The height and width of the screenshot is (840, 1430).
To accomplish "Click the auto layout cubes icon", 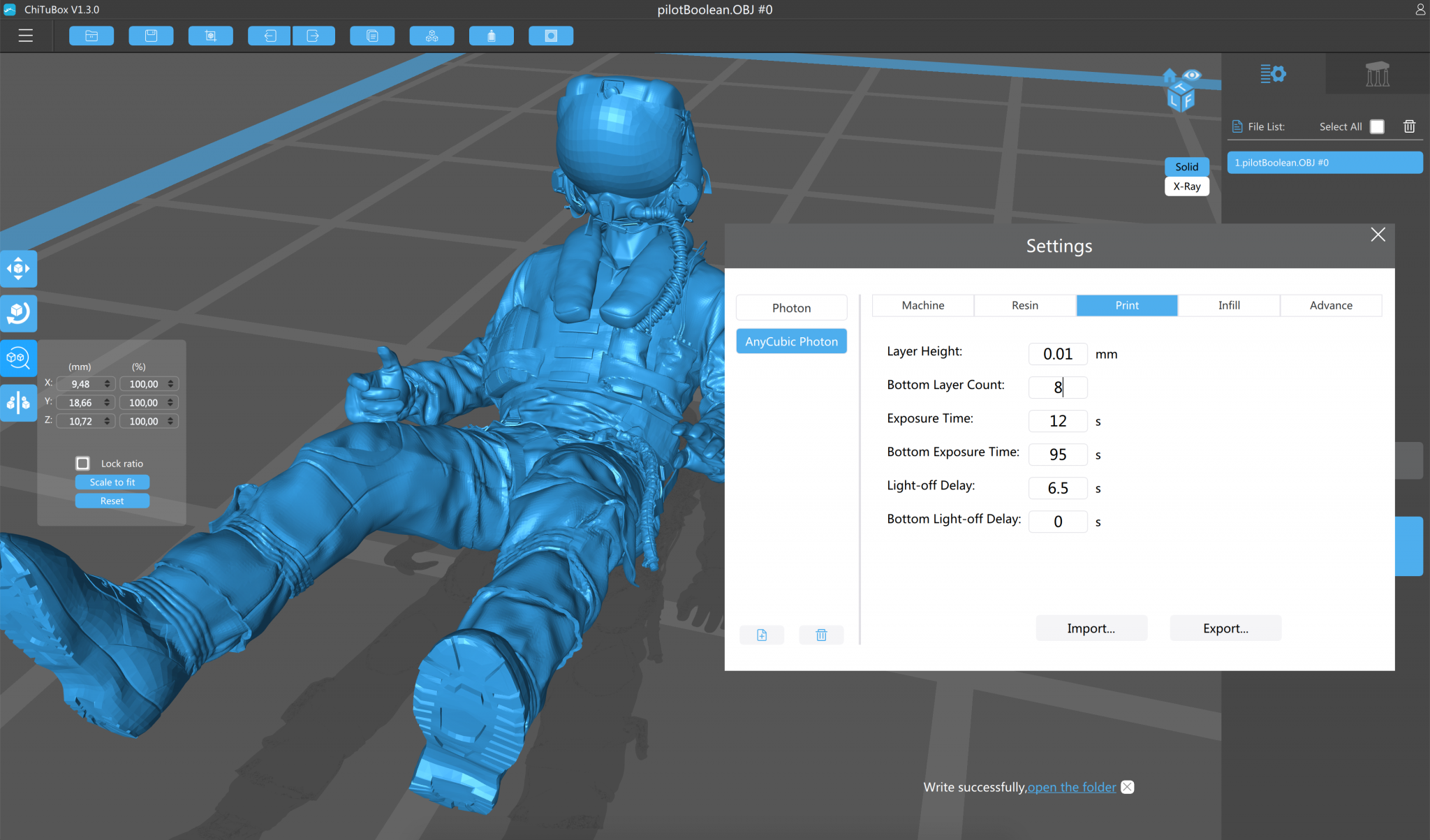I will click(432, 36).
